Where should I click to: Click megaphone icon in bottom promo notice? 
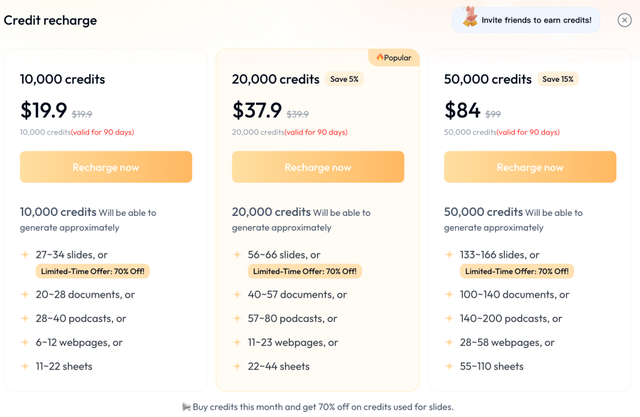tap(187, 407)
